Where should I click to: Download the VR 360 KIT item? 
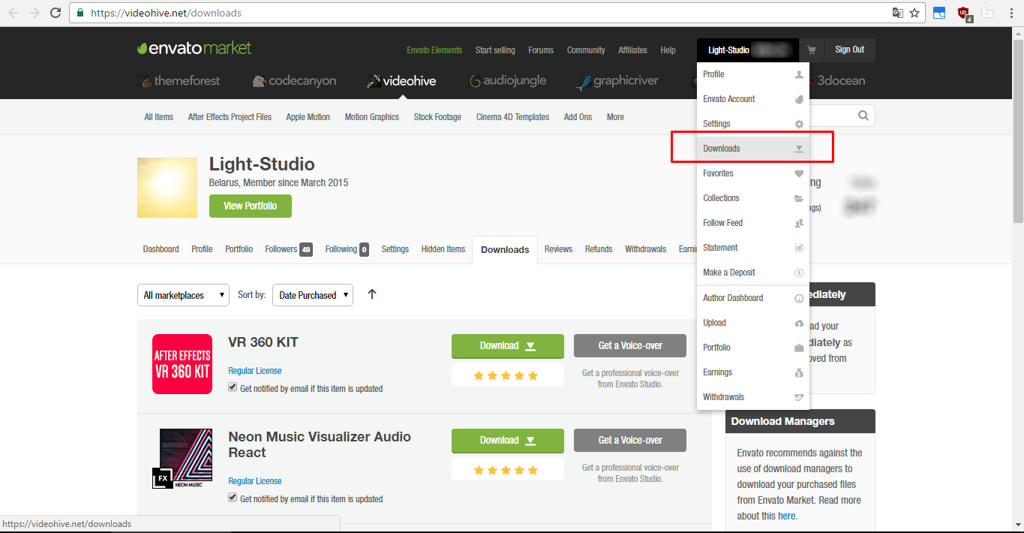[507, 346]
